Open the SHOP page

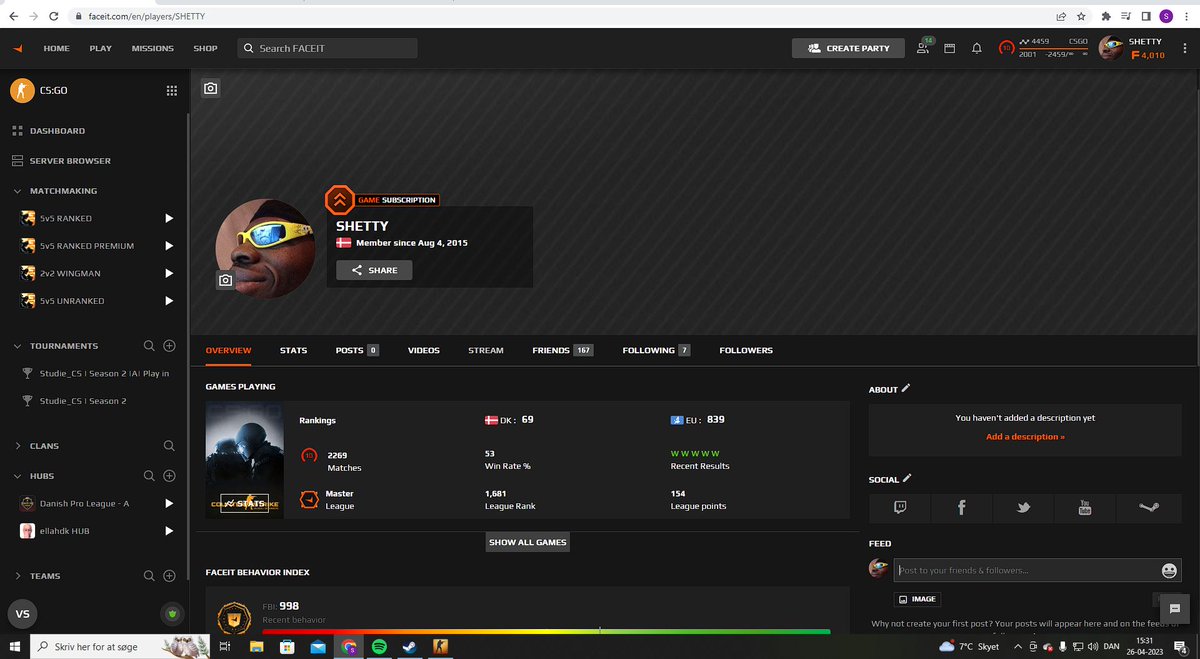click(x=205, y=48)
